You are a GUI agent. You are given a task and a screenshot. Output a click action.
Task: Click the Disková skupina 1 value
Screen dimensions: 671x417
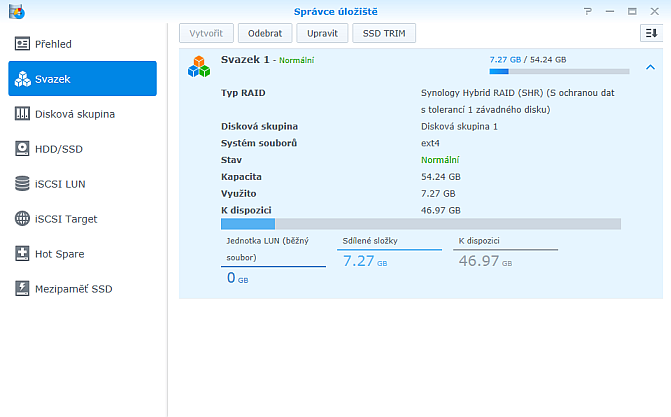pos(459,126)
